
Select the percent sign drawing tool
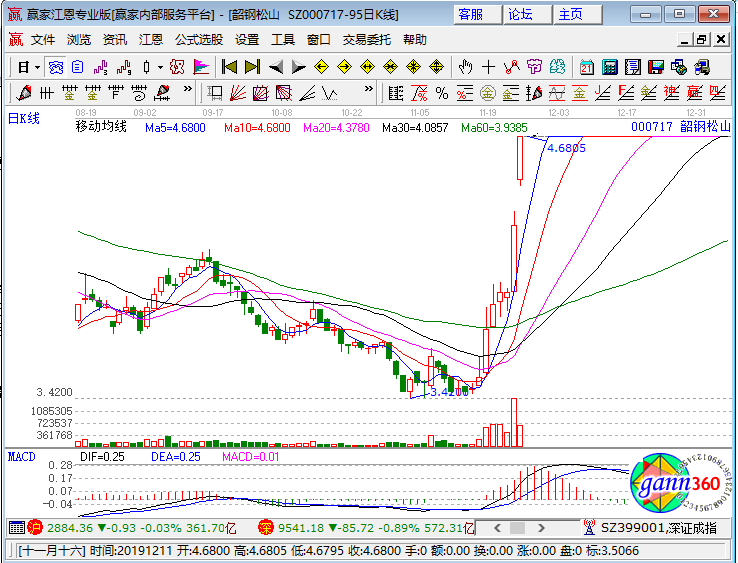tap(441, 93)
